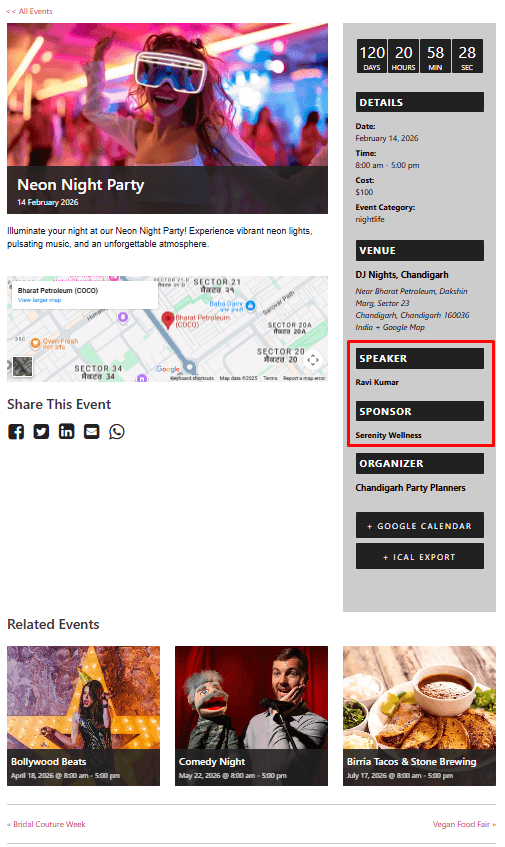Screen dimensions: 505x847
Task: Open View larger map link
Action: 39,300
